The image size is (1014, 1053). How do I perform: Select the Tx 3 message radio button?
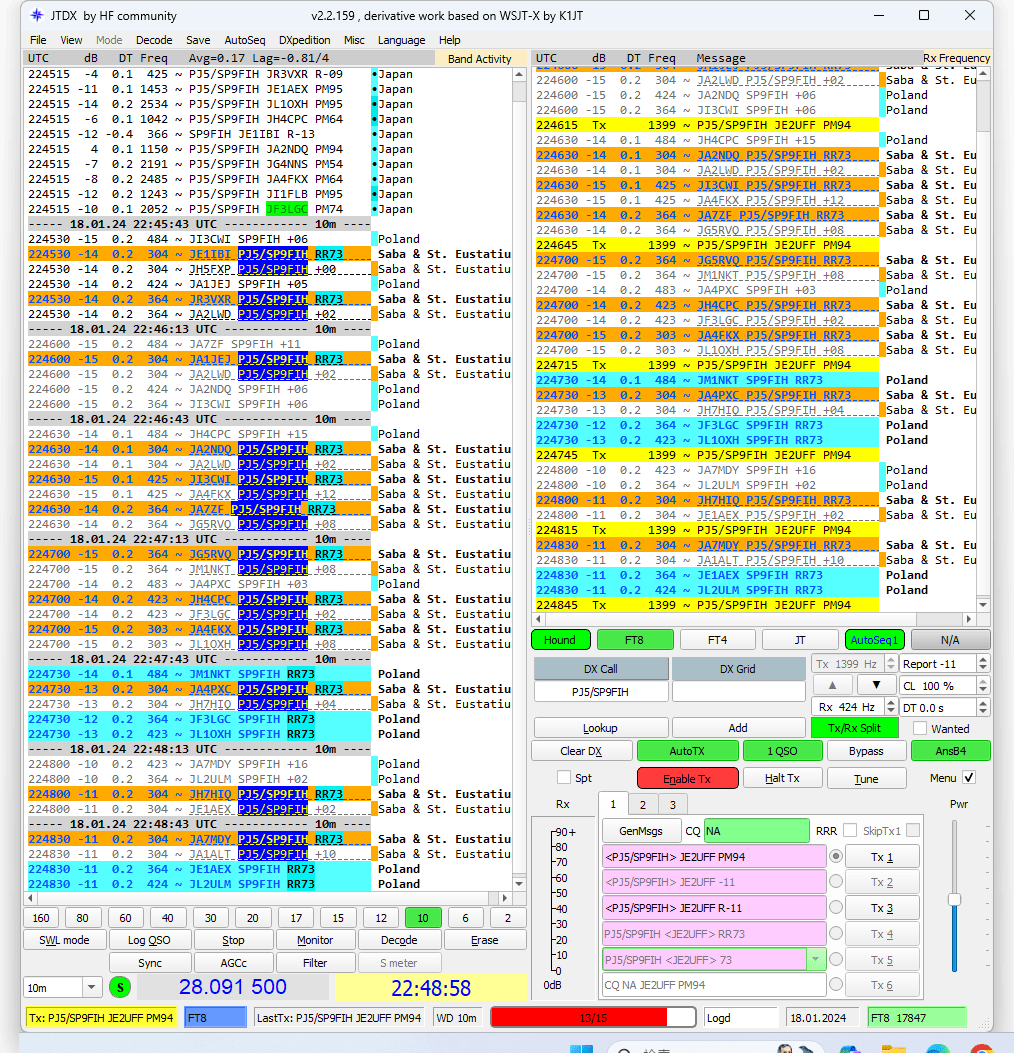pyautogui.click(x=835, y=907)
